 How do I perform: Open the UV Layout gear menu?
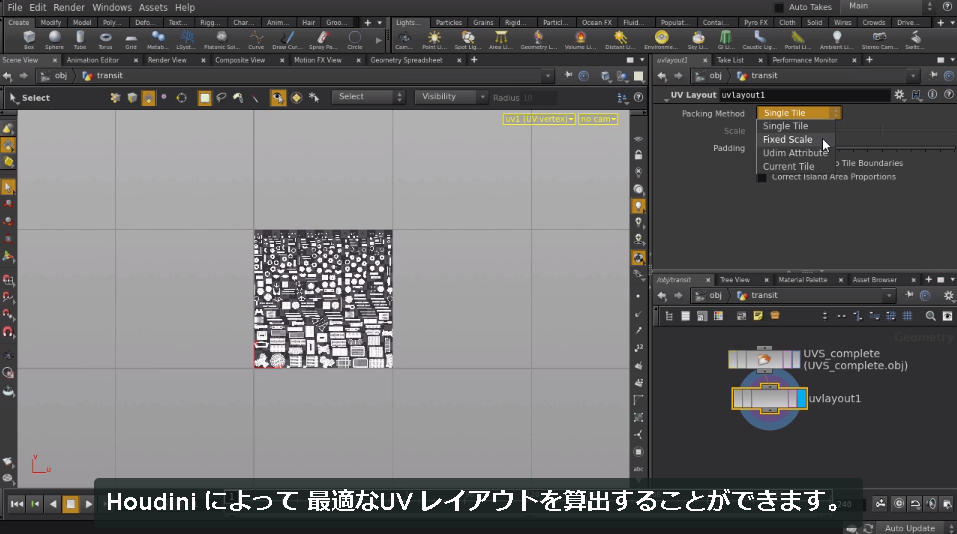click(x=899, y=95)
